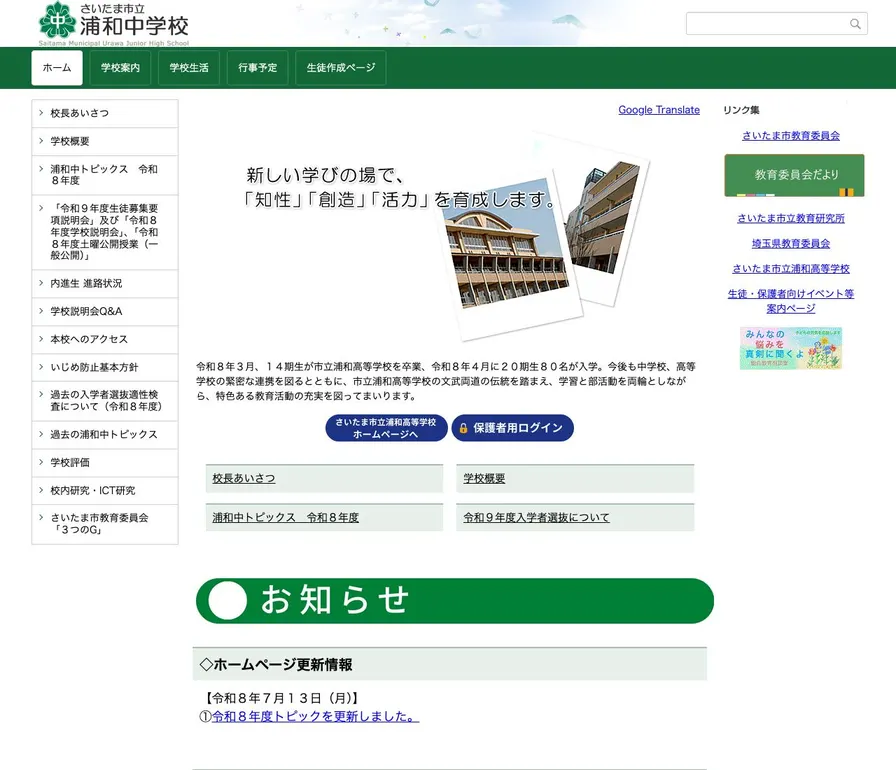Open the さいたま市立教育研究所 link
896x770 pixels.
tap(791, 218)
